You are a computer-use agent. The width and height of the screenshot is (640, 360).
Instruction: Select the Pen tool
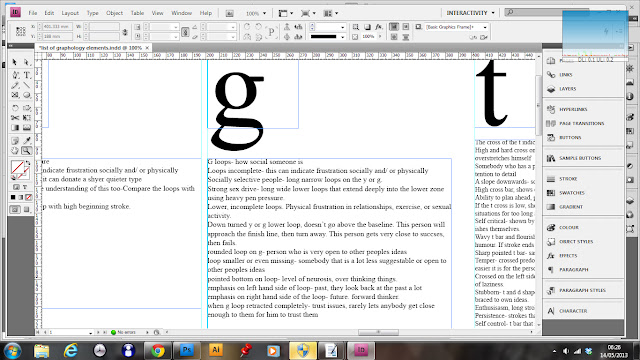tap(15, 75)
